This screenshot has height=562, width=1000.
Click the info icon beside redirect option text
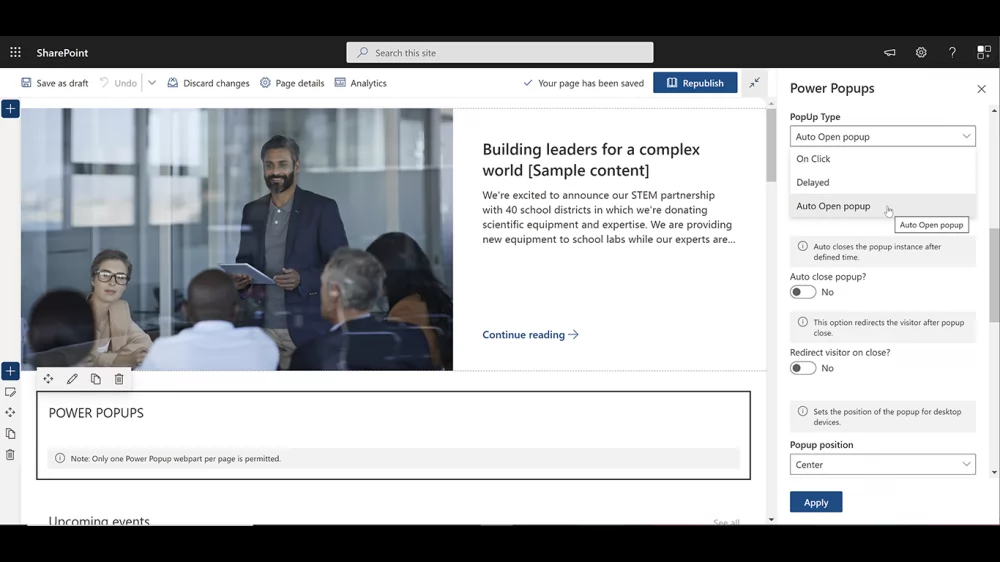click(803, 322)
